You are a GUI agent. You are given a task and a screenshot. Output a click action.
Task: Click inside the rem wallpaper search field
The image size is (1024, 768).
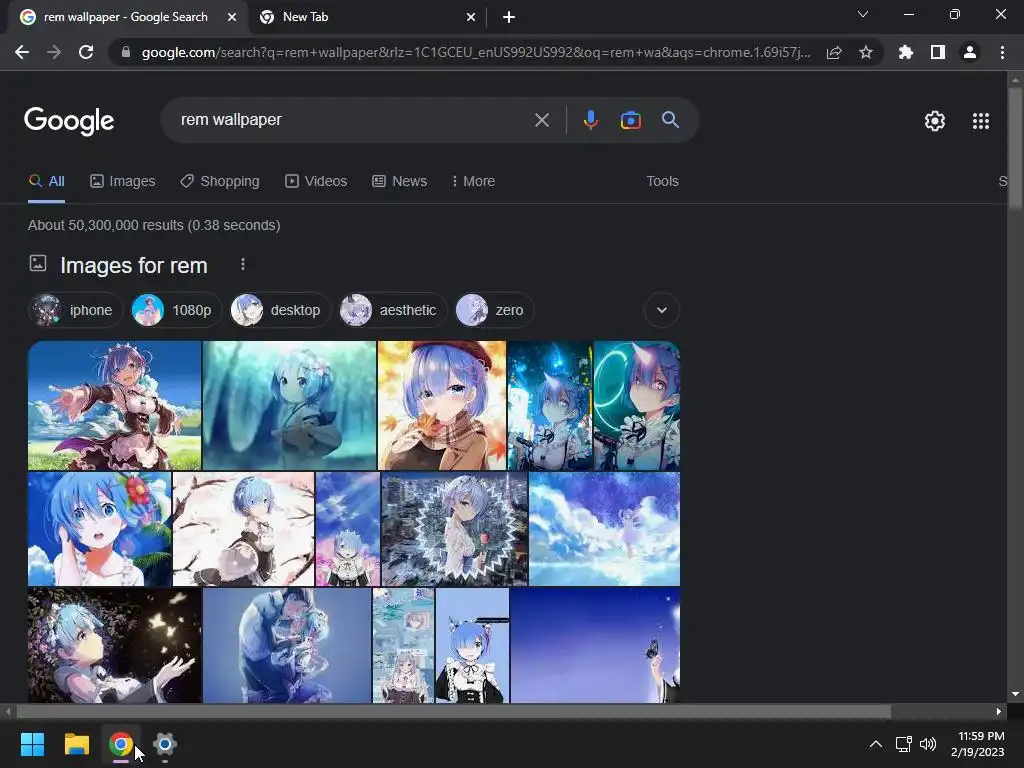[353, 120]
